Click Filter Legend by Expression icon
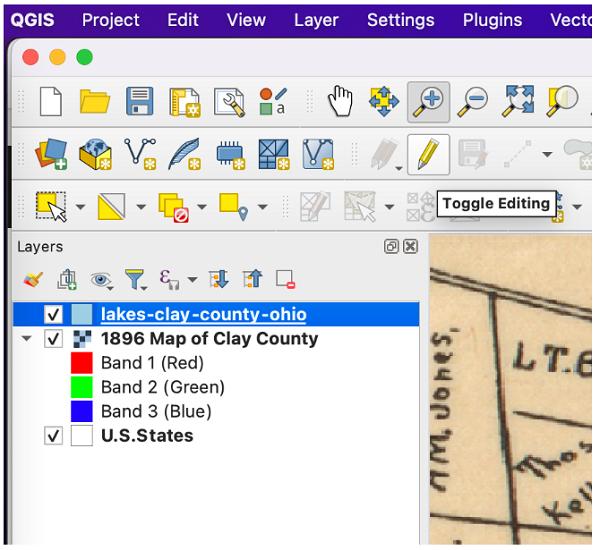 (169, 280)
